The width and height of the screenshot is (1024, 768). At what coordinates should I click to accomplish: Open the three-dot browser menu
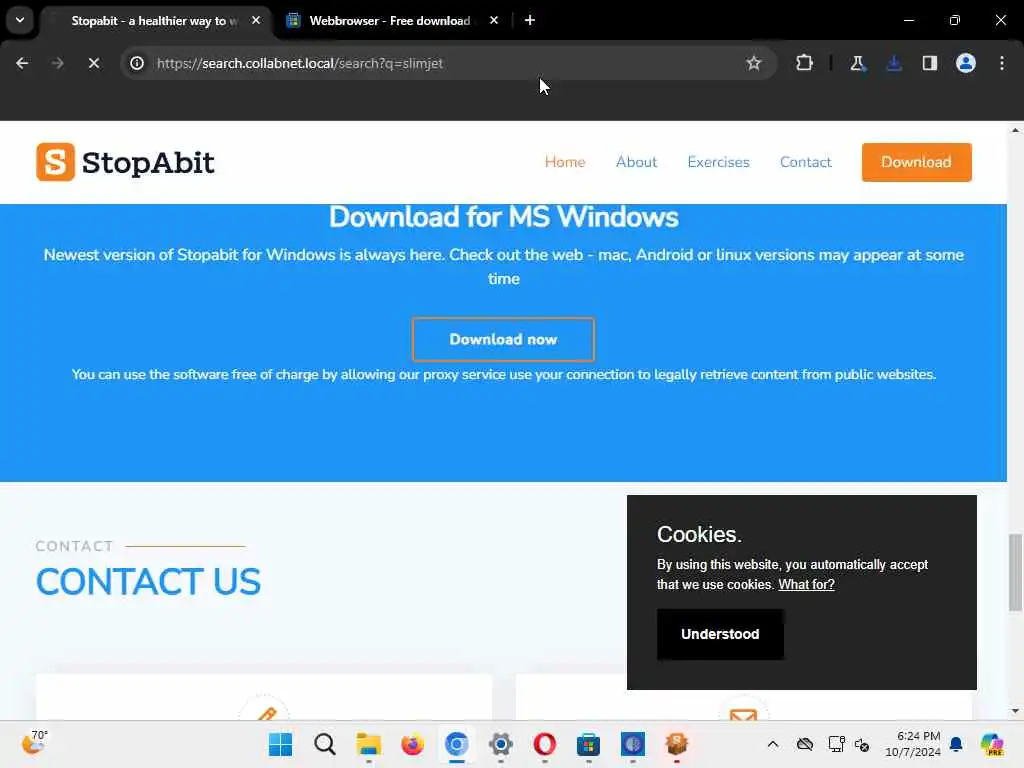(x=1002, y=63)
